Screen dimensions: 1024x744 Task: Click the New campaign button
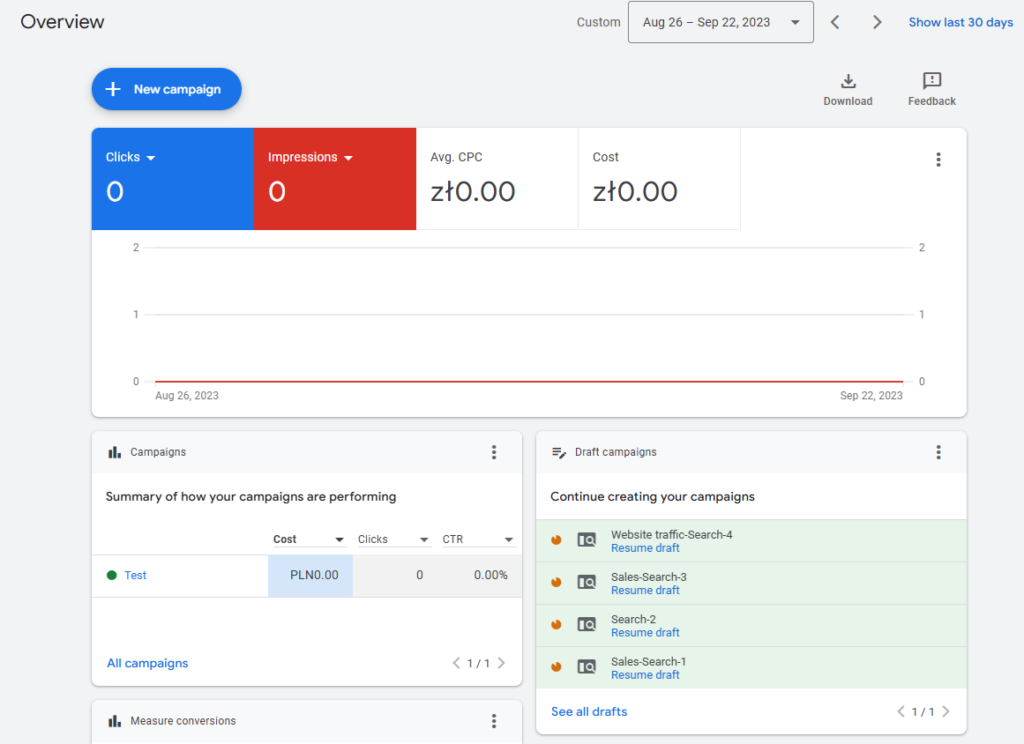pos(166,89)
